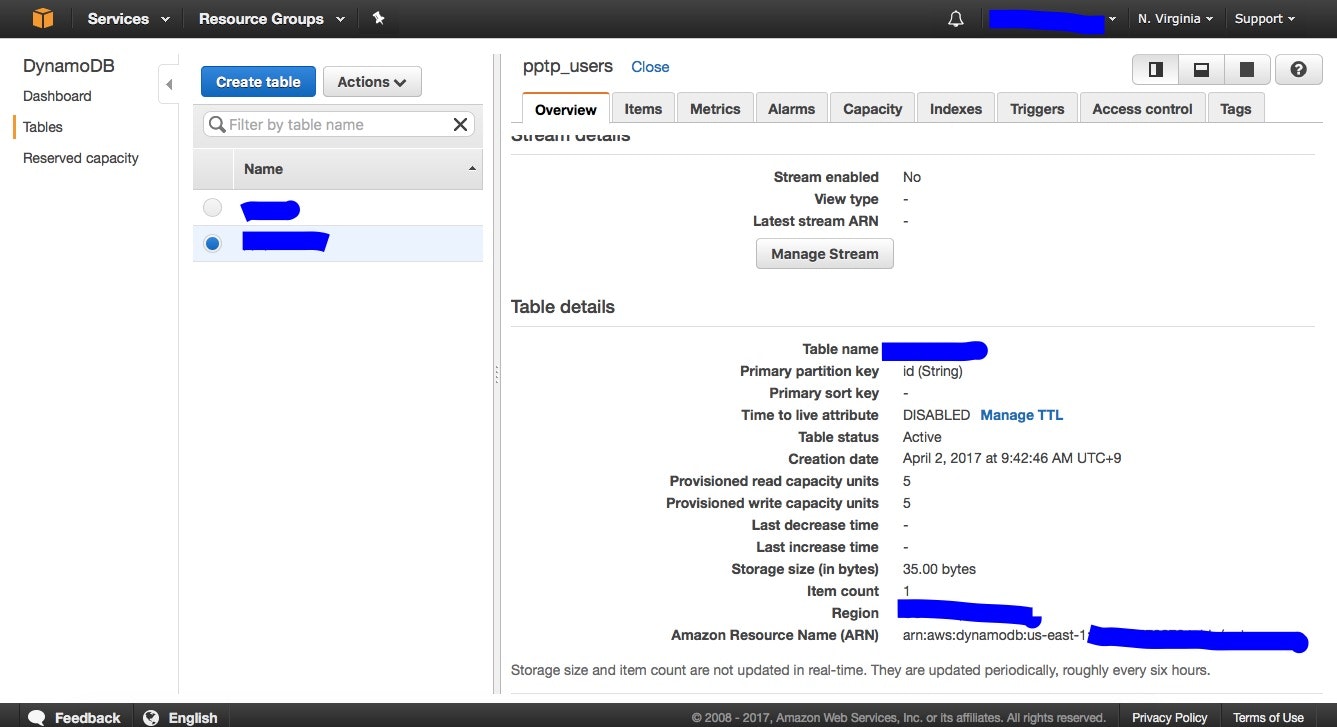Click the Feedback speech bubble icon

37,717
